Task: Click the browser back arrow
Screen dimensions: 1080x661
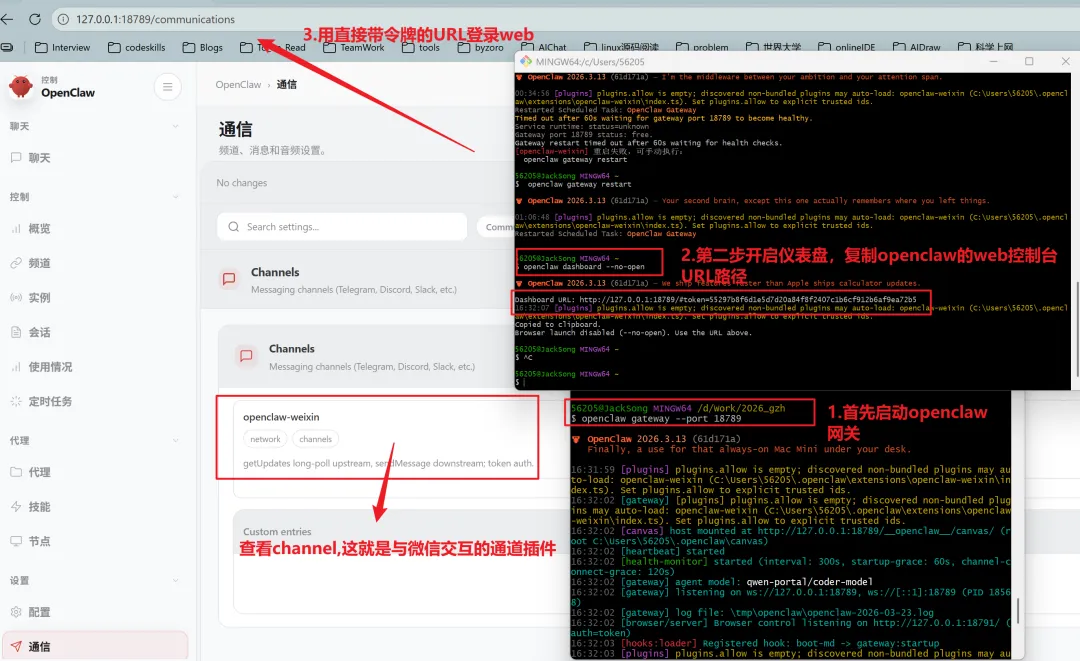Action: coord(8,19)
